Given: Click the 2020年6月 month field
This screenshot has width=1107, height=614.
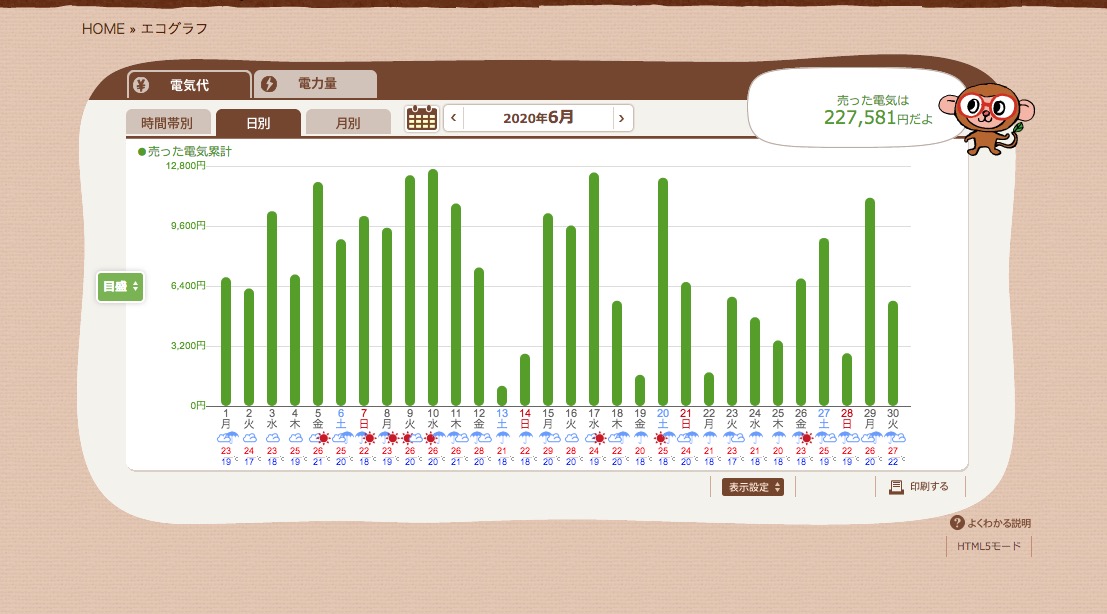Looking at the screenshot, I should 538,118.
